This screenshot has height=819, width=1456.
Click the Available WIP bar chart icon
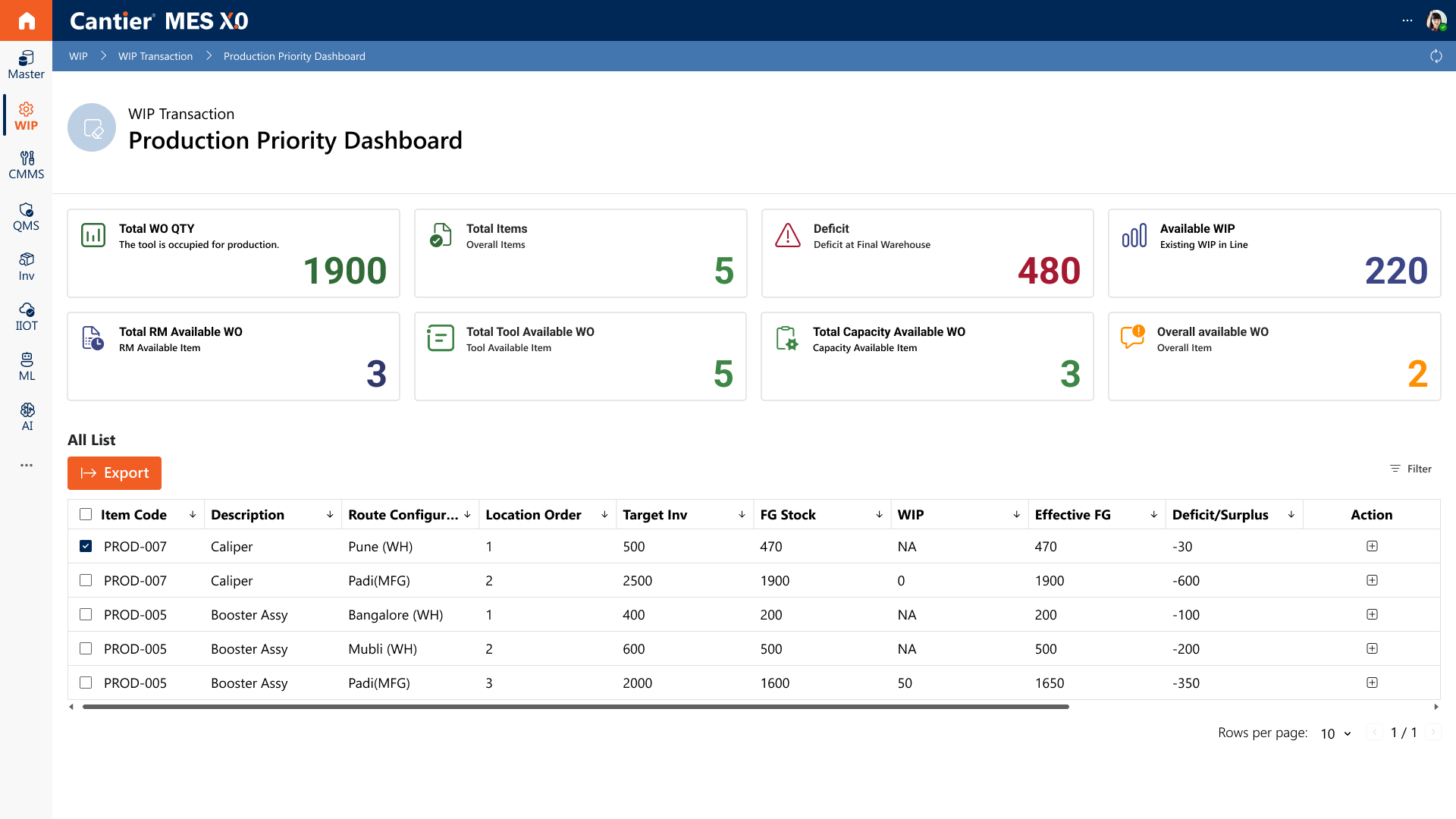[1134, 235]
